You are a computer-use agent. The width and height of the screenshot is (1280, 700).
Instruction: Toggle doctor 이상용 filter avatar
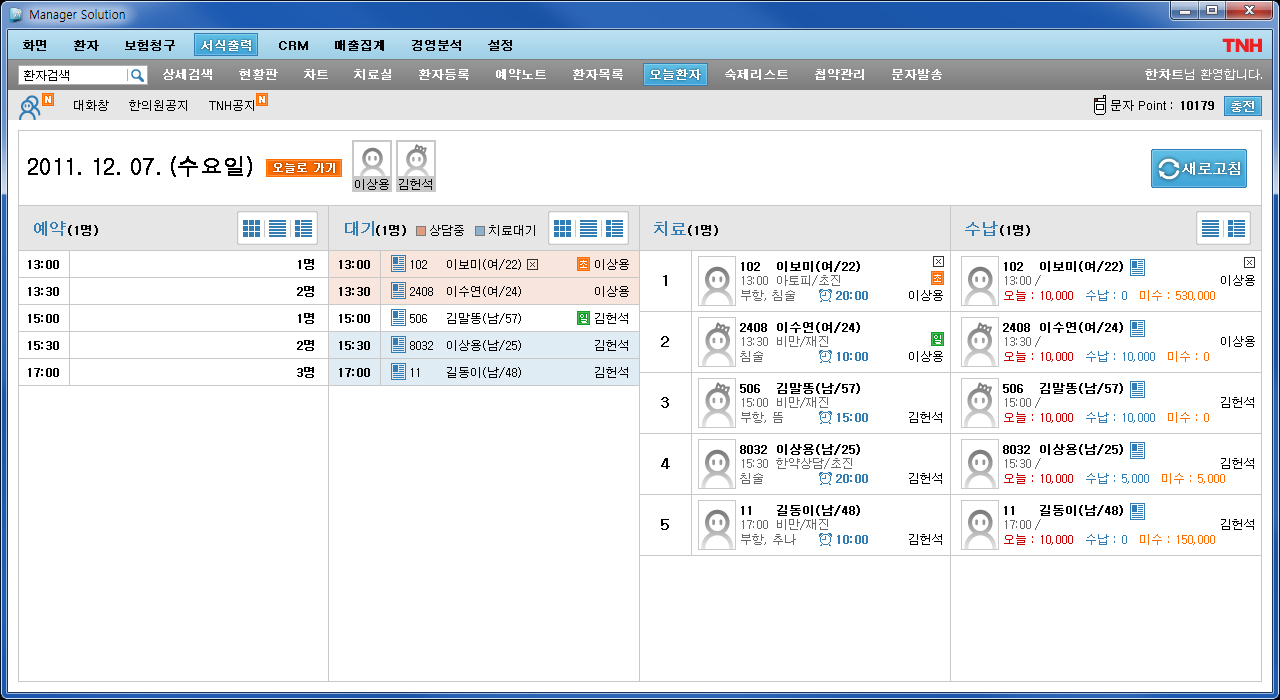tap(372, 165)
